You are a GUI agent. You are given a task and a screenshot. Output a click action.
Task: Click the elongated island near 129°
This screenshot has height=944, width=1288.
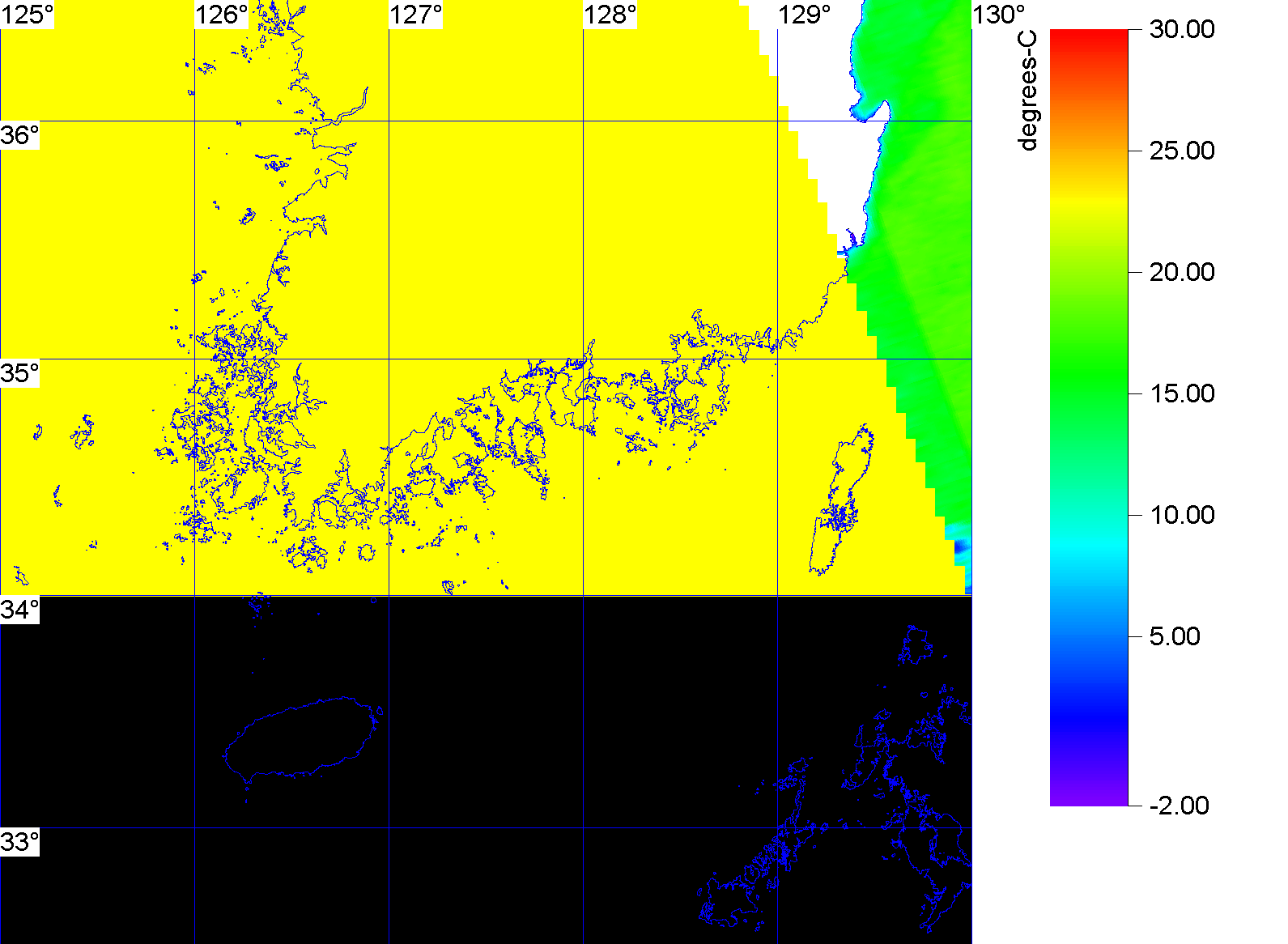[x=842, y=500]
